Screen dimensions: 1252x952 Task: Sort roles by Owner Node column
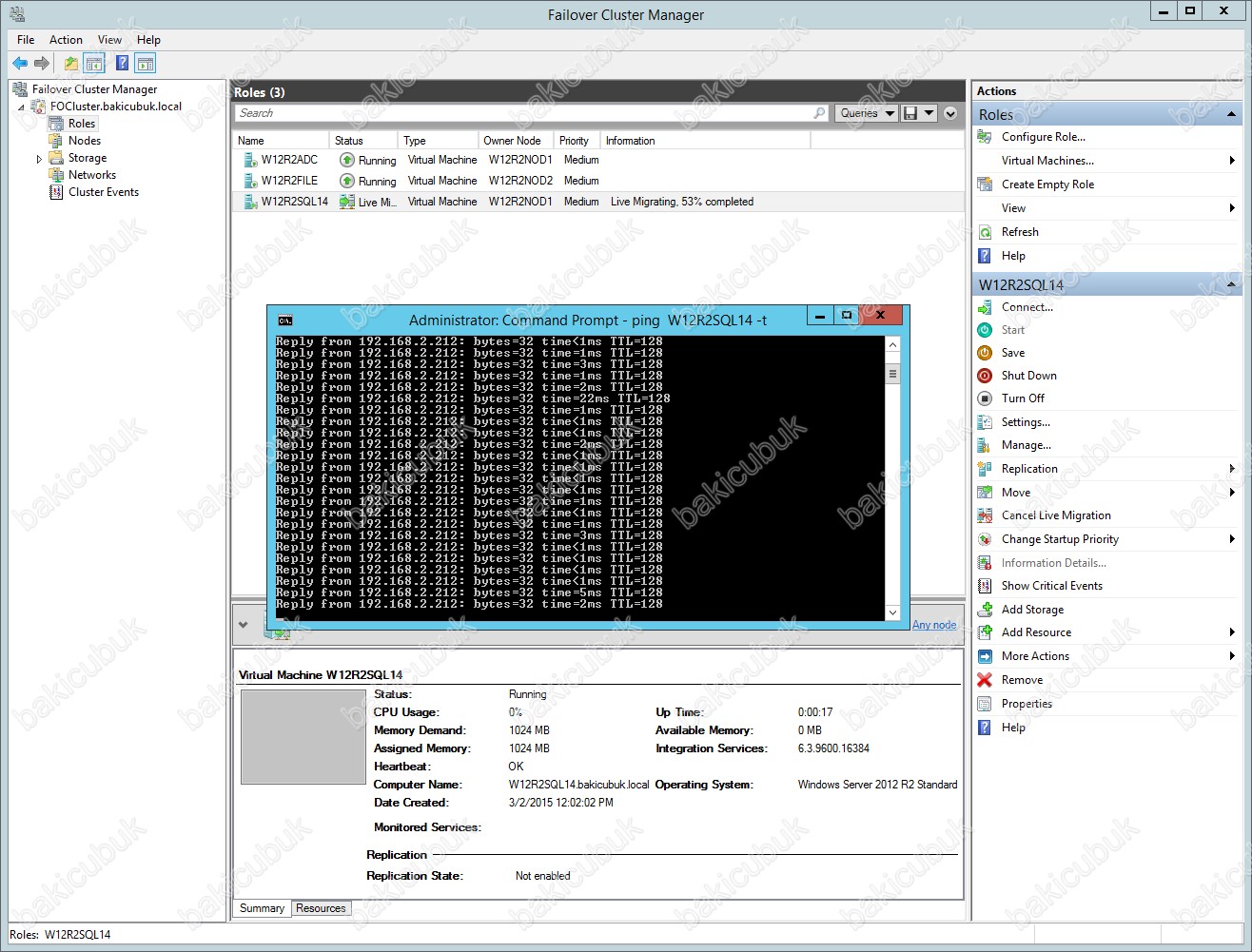(516, 141)
